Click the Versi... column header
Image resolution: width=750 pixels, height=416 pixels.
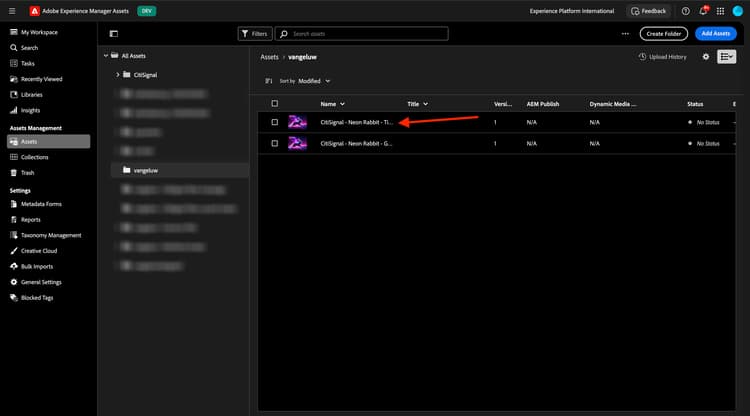click(x=503, y=104)
